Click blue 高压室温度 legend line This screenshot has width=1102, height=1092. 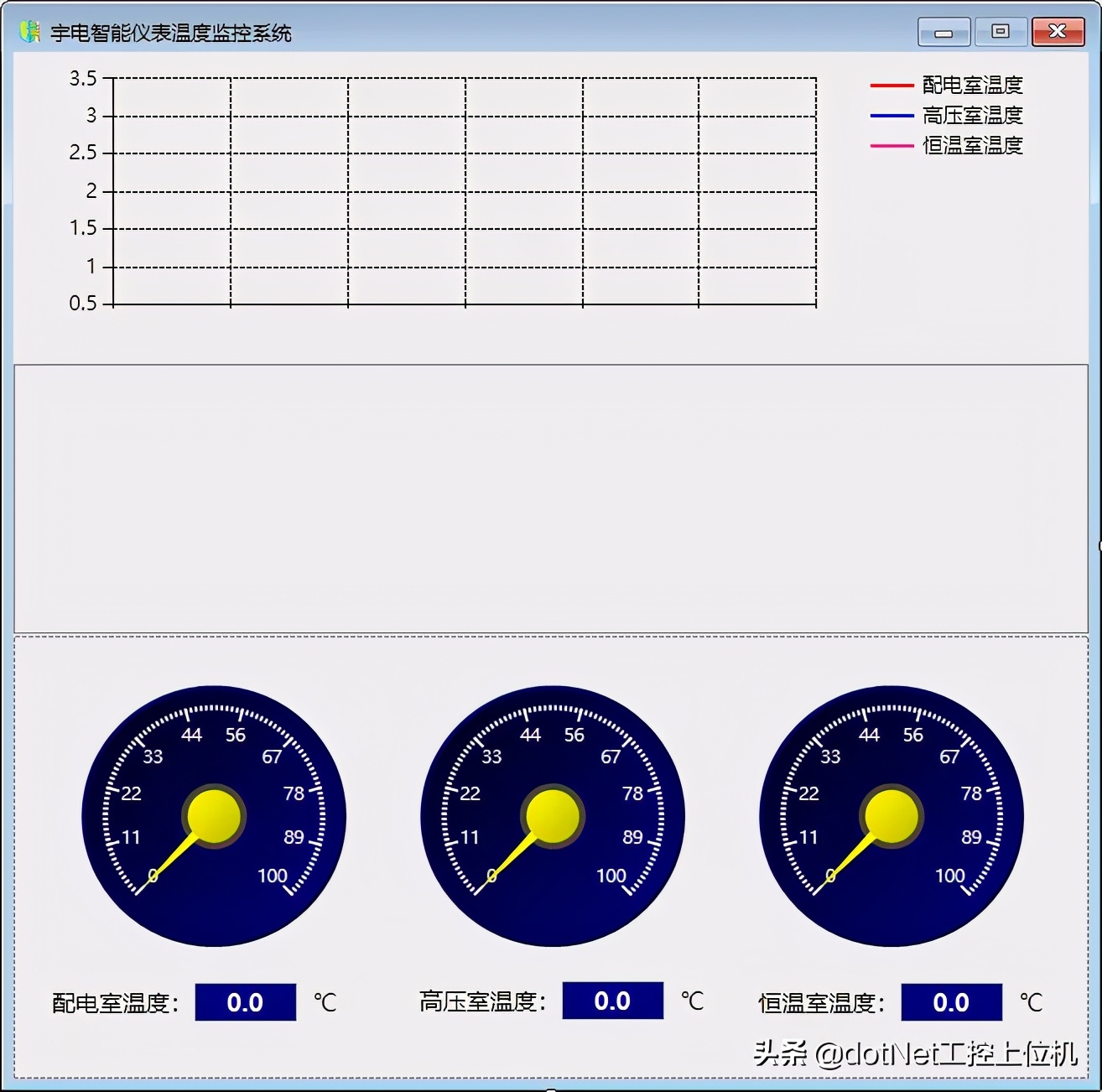pyautogui.click(x=891, y=116)
